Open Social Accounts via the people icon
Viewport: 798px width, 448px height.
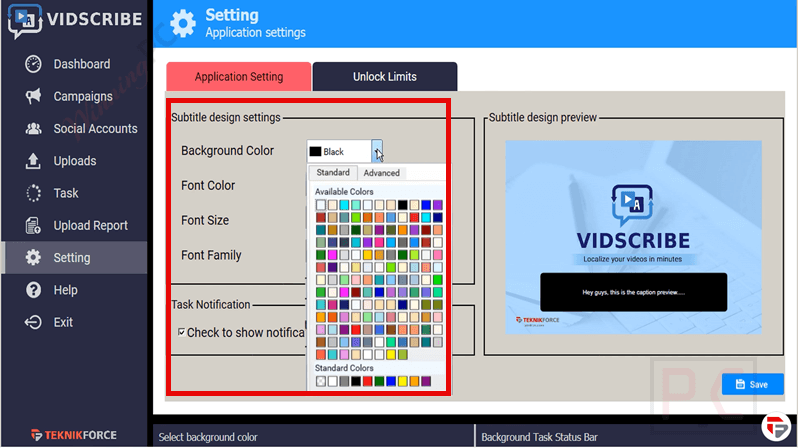click(33, 128)
